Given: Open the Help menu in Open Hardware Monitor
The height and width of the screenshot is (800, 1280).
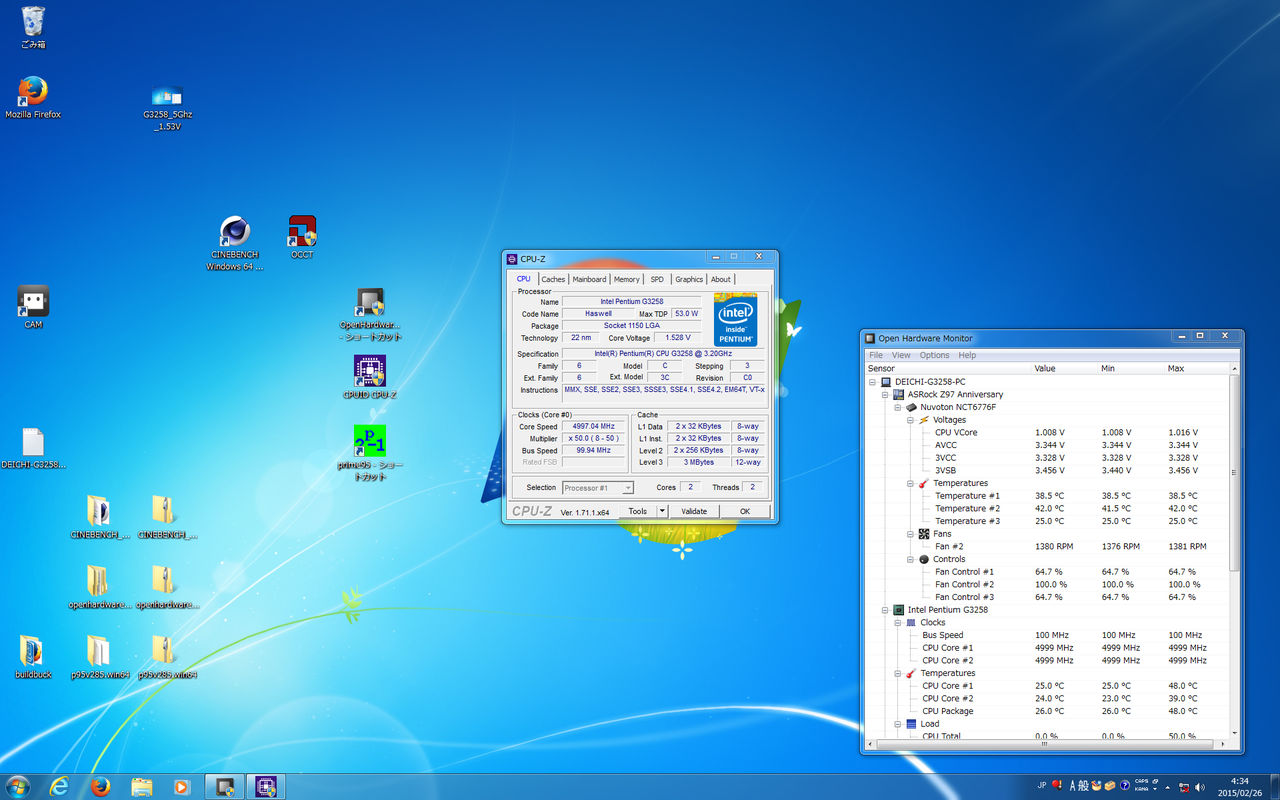Looking at the screenshot, I should 967,355.
